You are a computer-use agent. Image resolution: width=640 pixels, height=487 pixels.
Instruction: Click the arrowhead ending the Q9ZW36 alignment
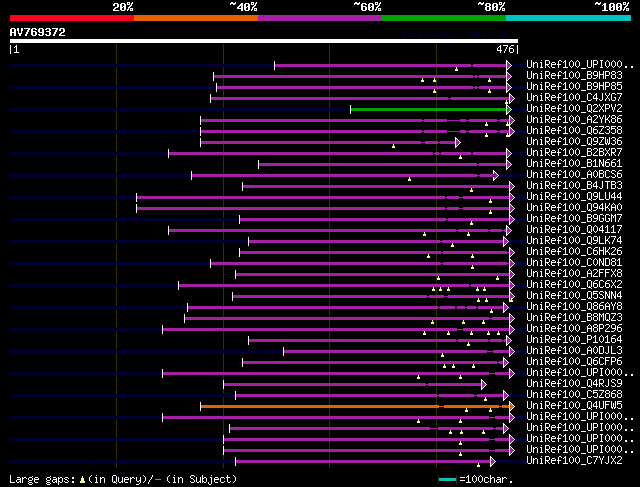(x=458, y=142)
